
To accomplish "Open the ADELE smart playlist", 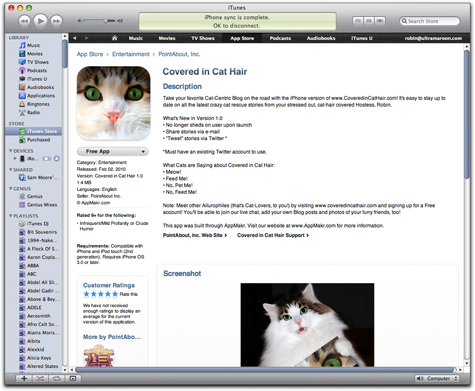I will [x=33, y=307].
